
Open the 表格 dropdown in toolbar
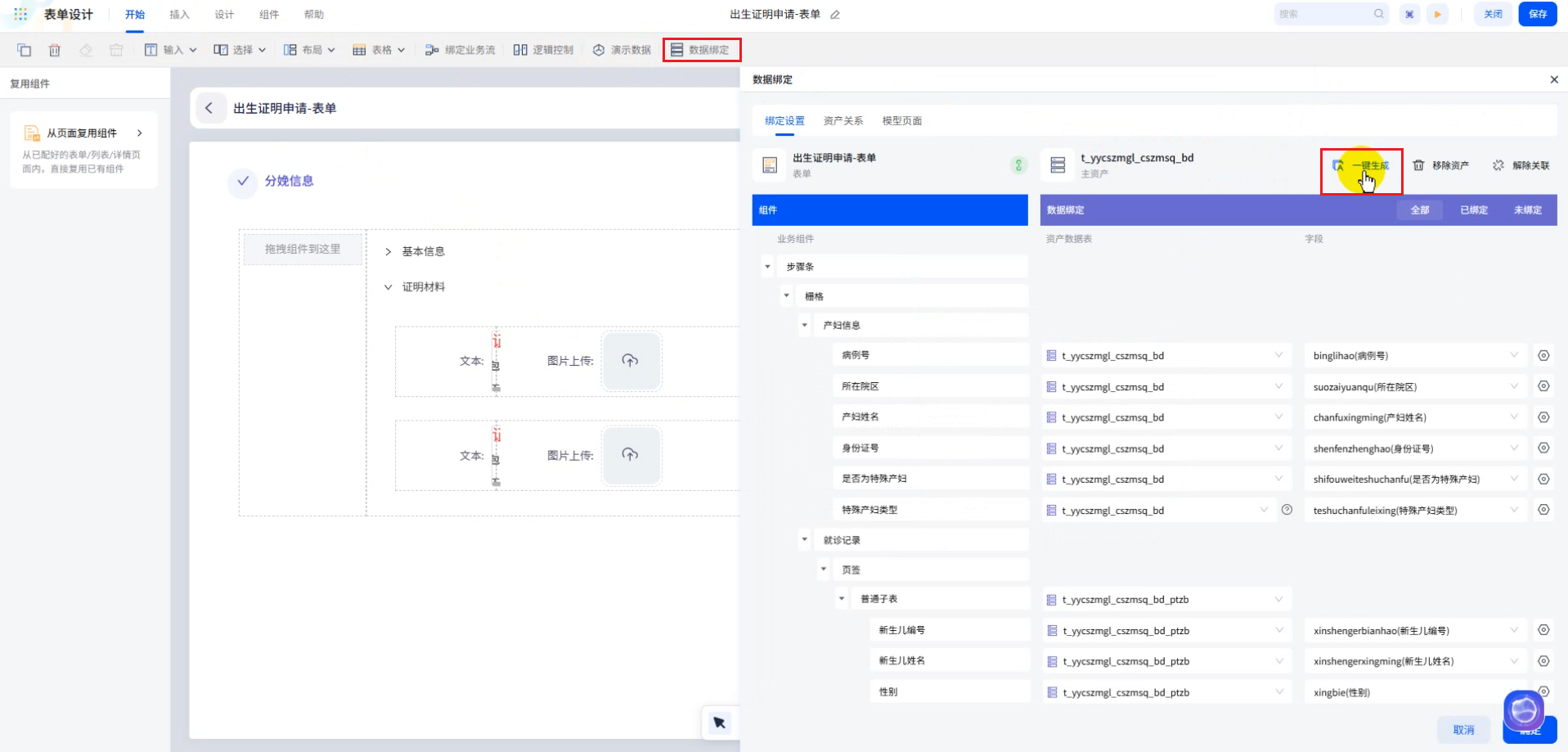[379, 50]
